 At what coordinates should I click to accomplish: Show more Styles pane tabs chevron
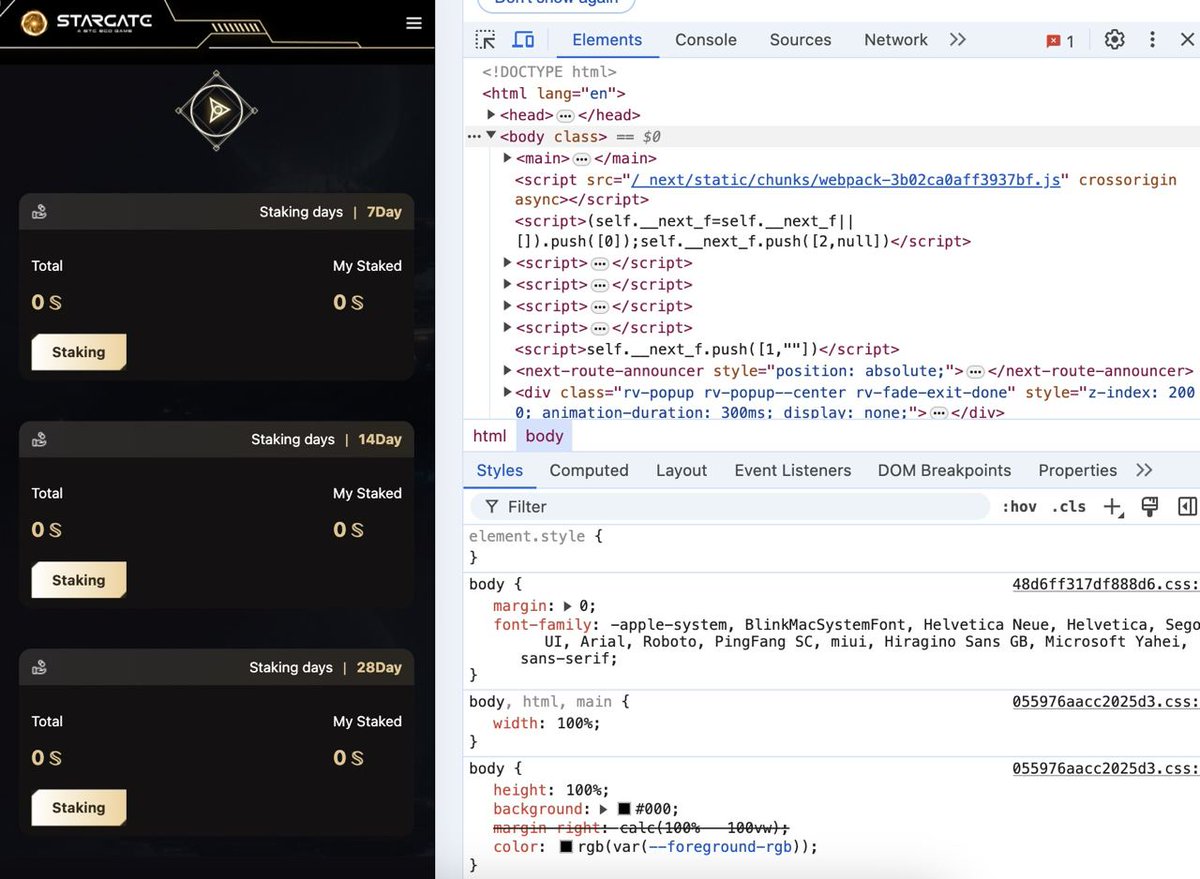click(1144, 470)
